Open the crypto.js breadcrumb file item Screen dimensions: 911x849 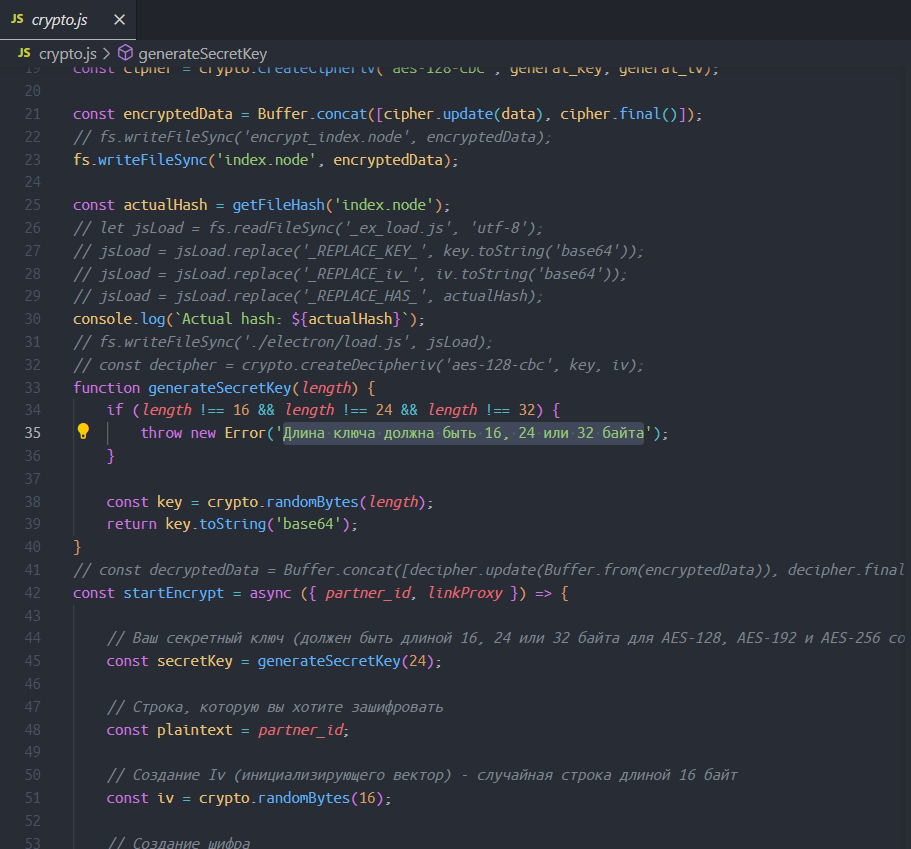tap(67, 54)
